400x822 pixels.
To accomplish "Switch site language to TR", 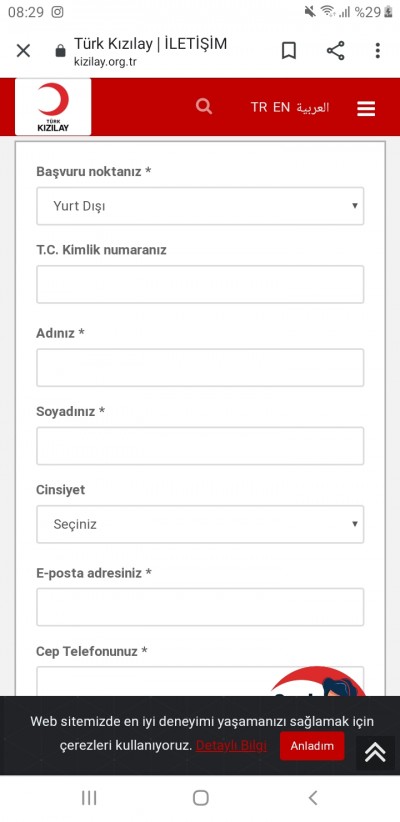I will [259, 107].
